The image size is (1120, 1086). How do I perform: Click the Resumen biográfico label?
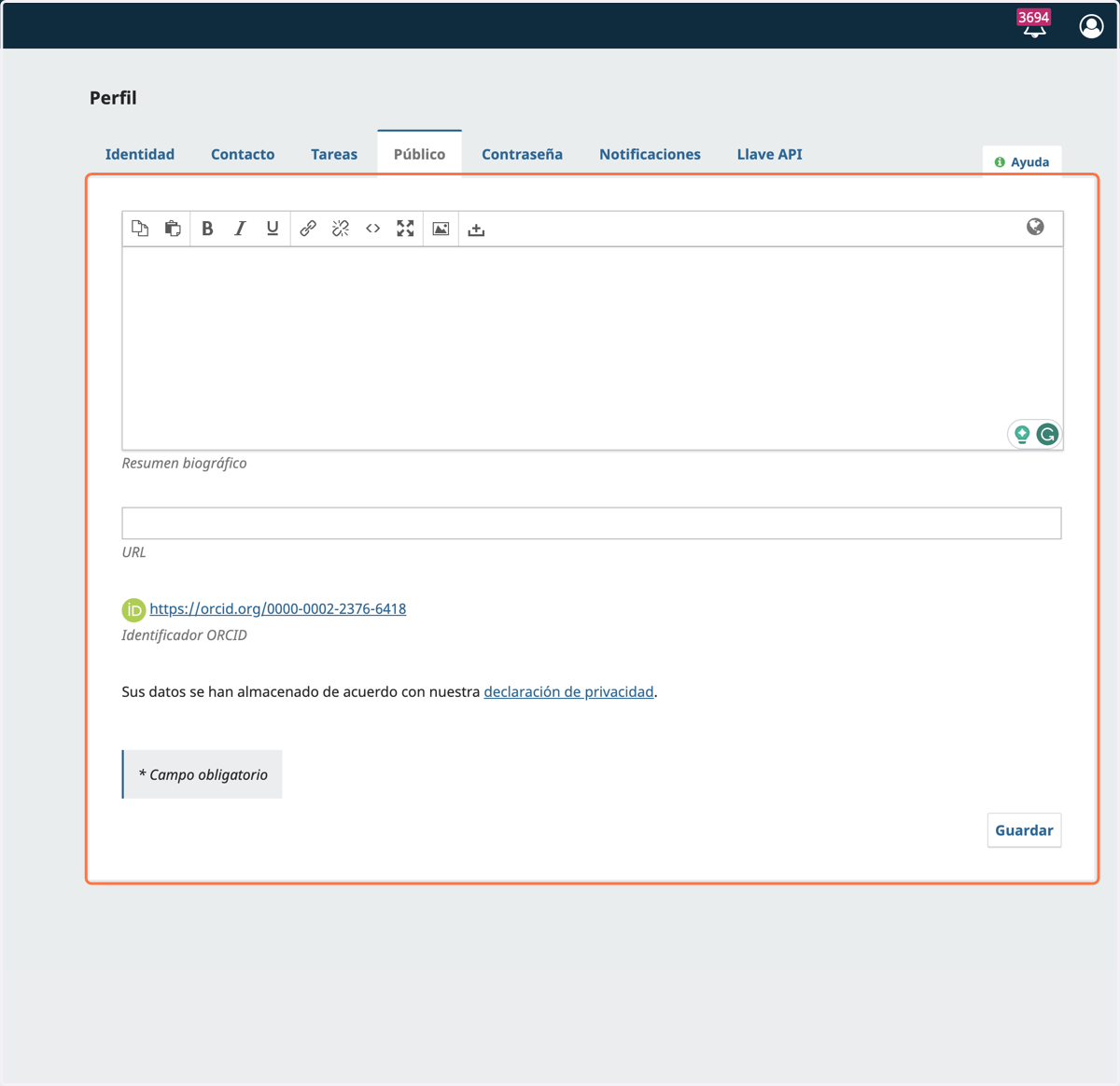(x=185, y=464)
